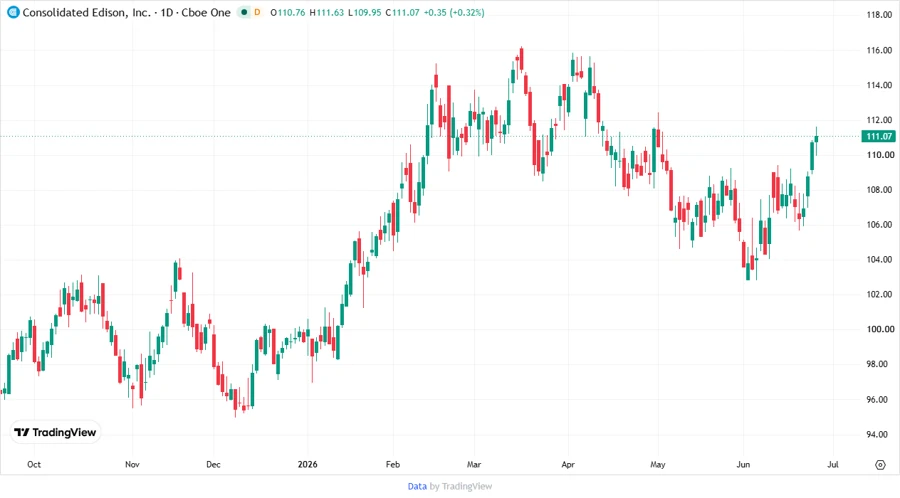Click the 102.00 price axis label

tap(879, 294)
